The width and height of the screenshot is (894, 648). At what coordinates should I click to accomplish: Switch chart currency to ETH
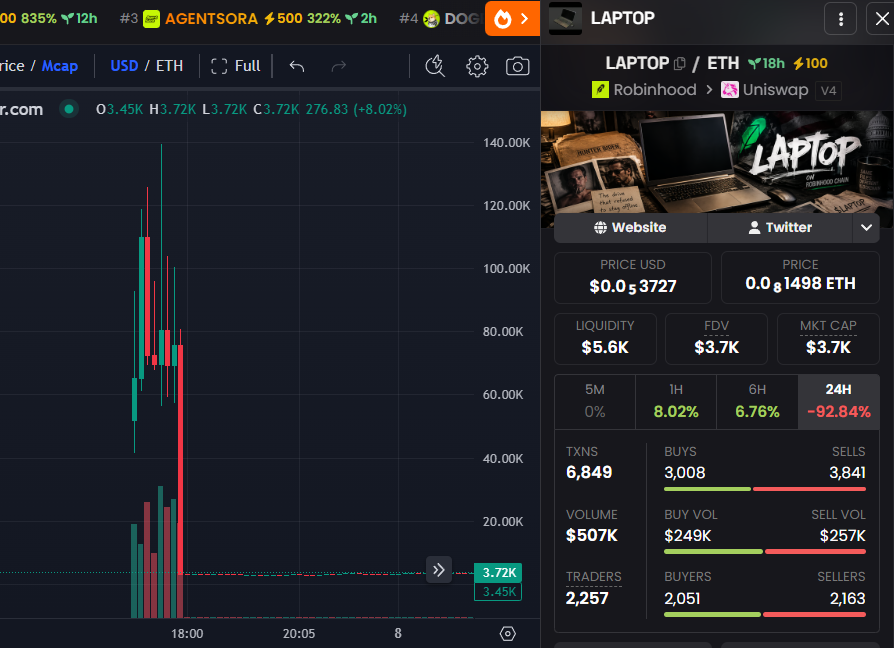click(x=169, y=66)
